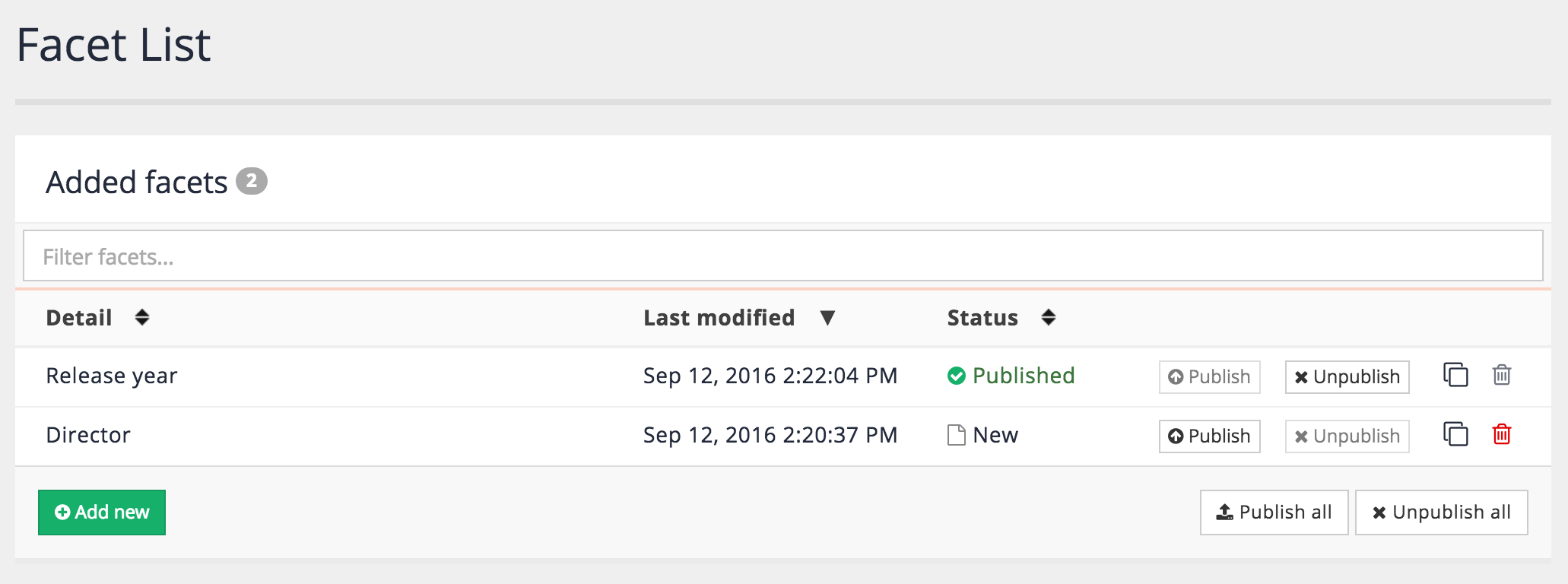Unpublish all facets
This screenshot has height=584, width=1568.
(1441, 513)
